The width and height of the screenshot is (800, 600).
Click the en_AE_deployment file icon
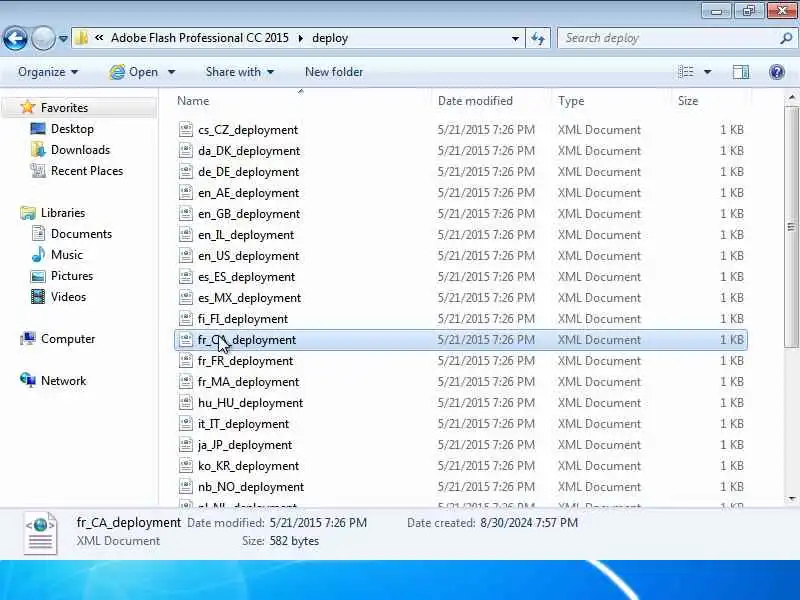(186, 192)
